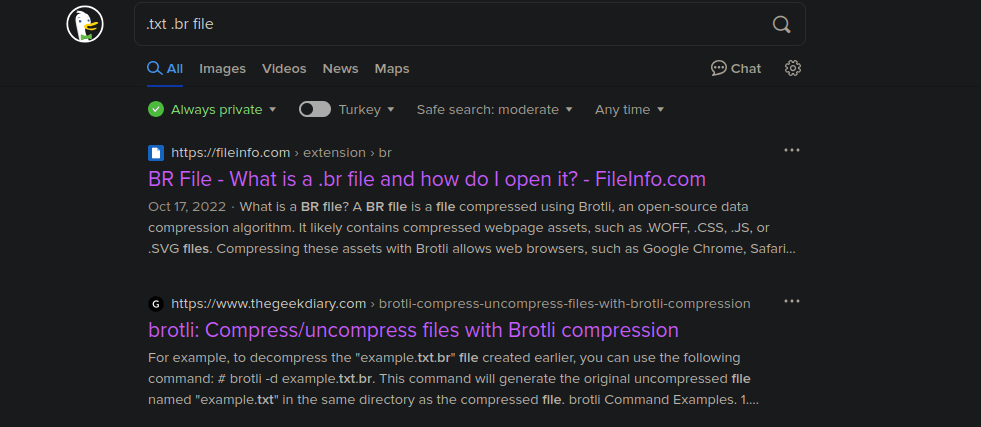Switch to the Videos tab
The height and width of the screenshot is (427, 981).
point(284,69)
